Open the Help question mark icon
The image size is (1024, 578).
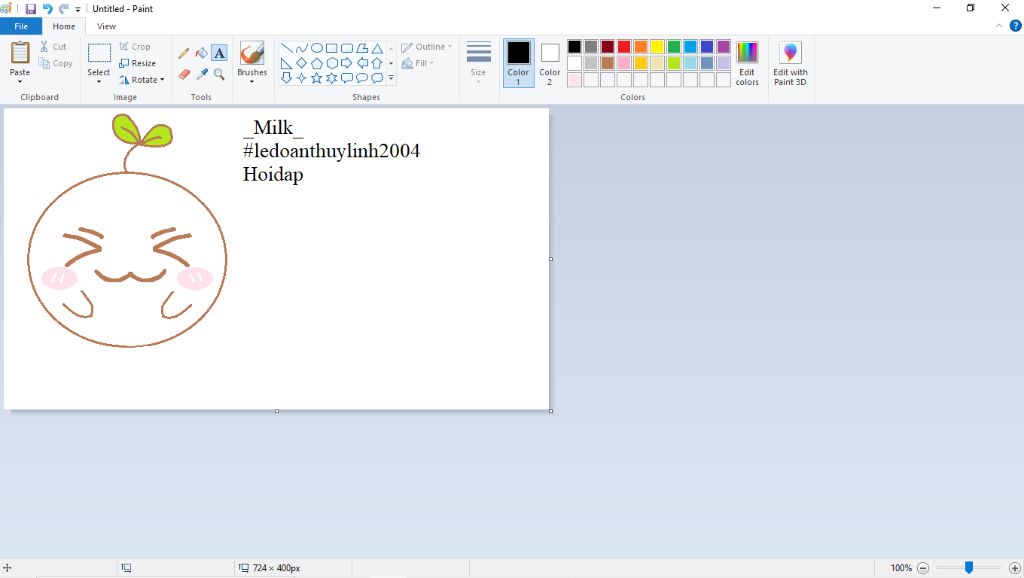click(1016, 26)
